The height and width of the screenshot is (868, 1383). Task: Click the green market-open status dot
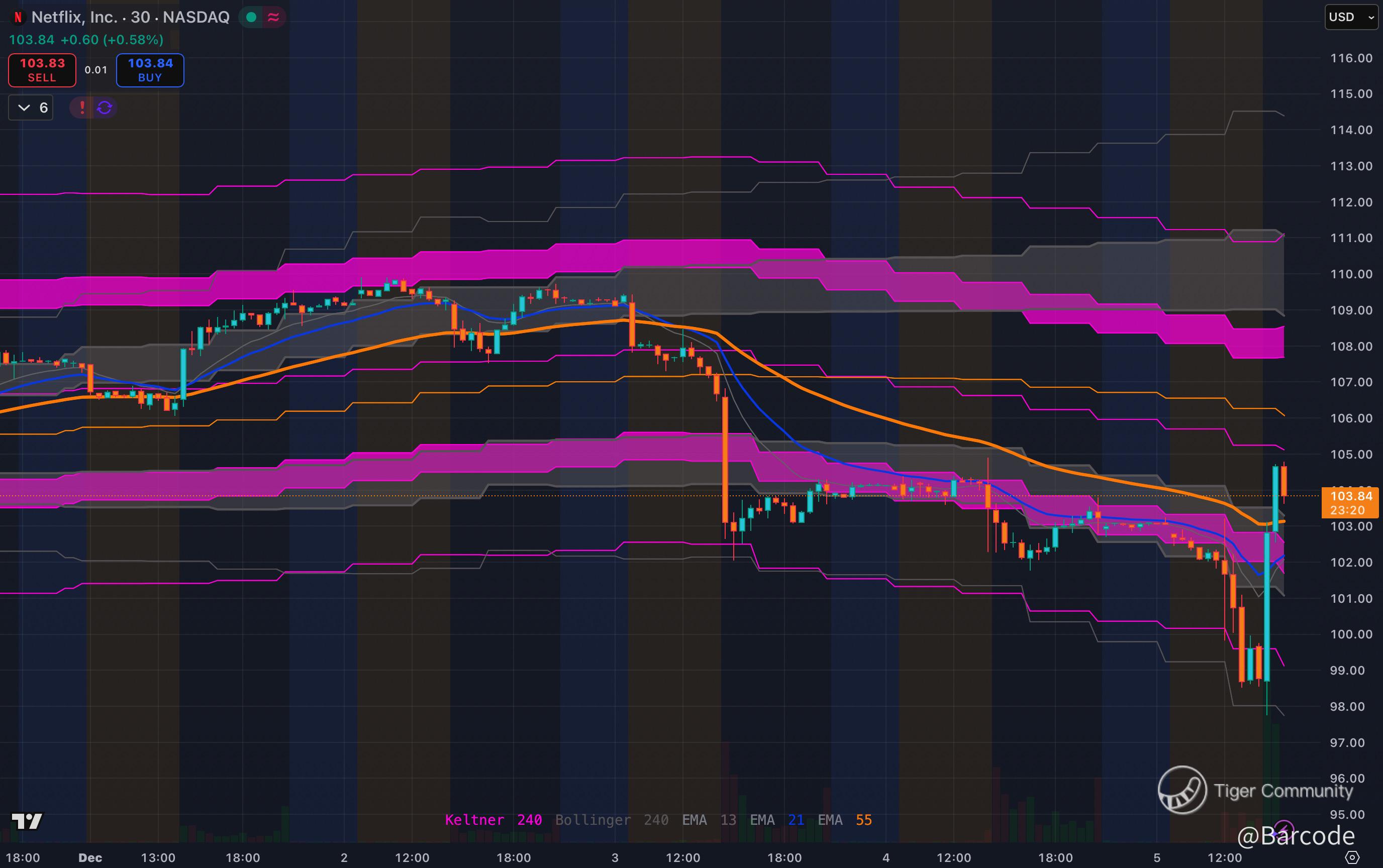click(251, 17)
